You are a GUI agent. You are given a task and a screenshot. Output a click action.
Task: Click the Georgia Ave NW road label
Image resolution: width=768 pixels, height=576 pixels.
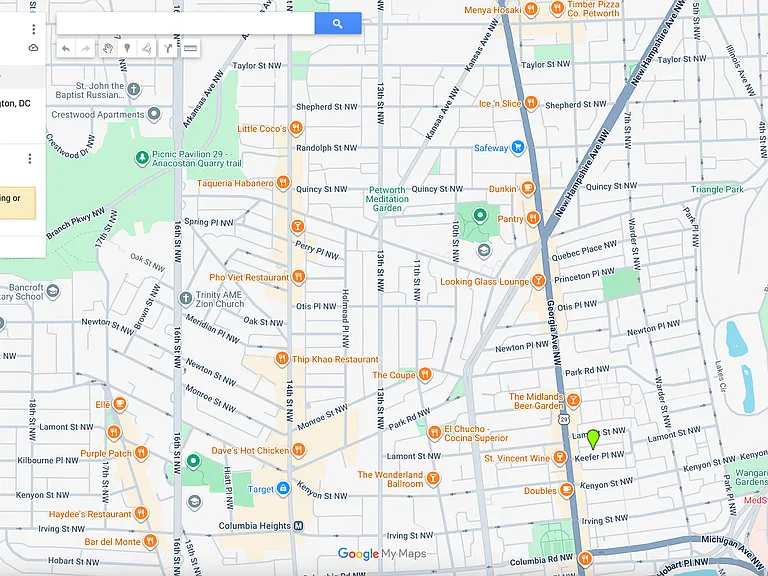tap(553, 333)
